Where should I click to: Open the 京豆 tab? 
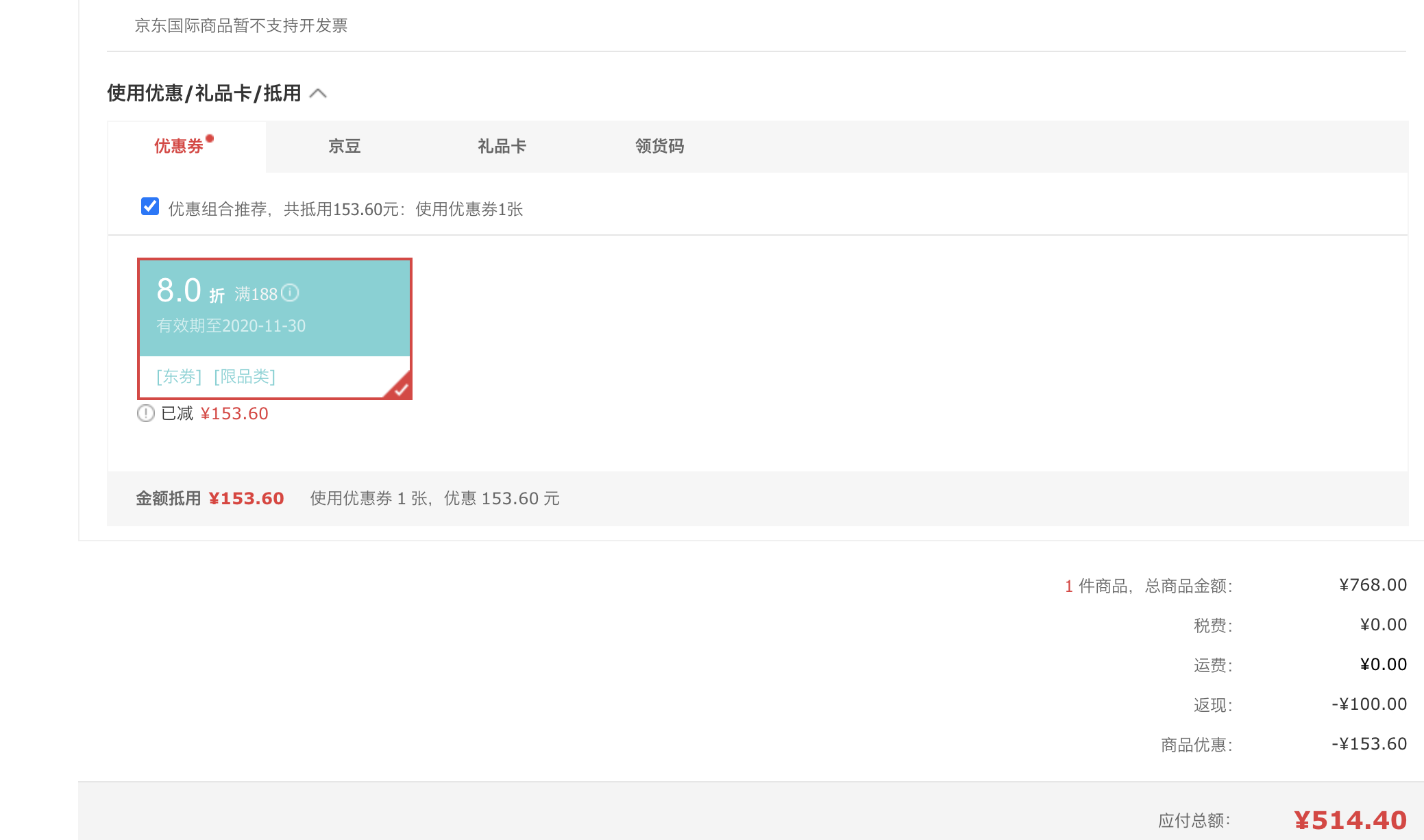coord(344,146)
